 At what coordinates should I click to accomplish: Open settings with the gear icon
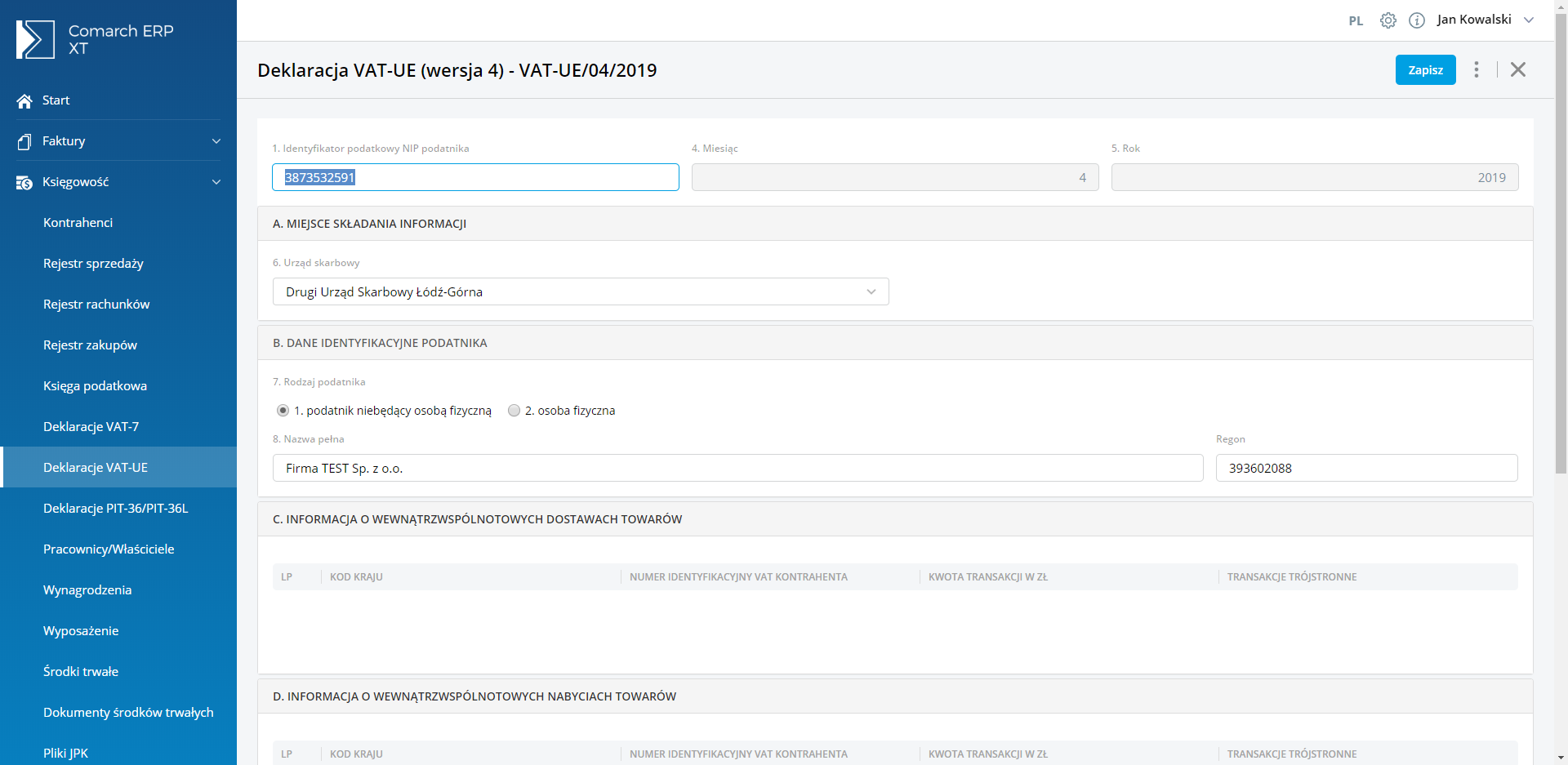1388,20
